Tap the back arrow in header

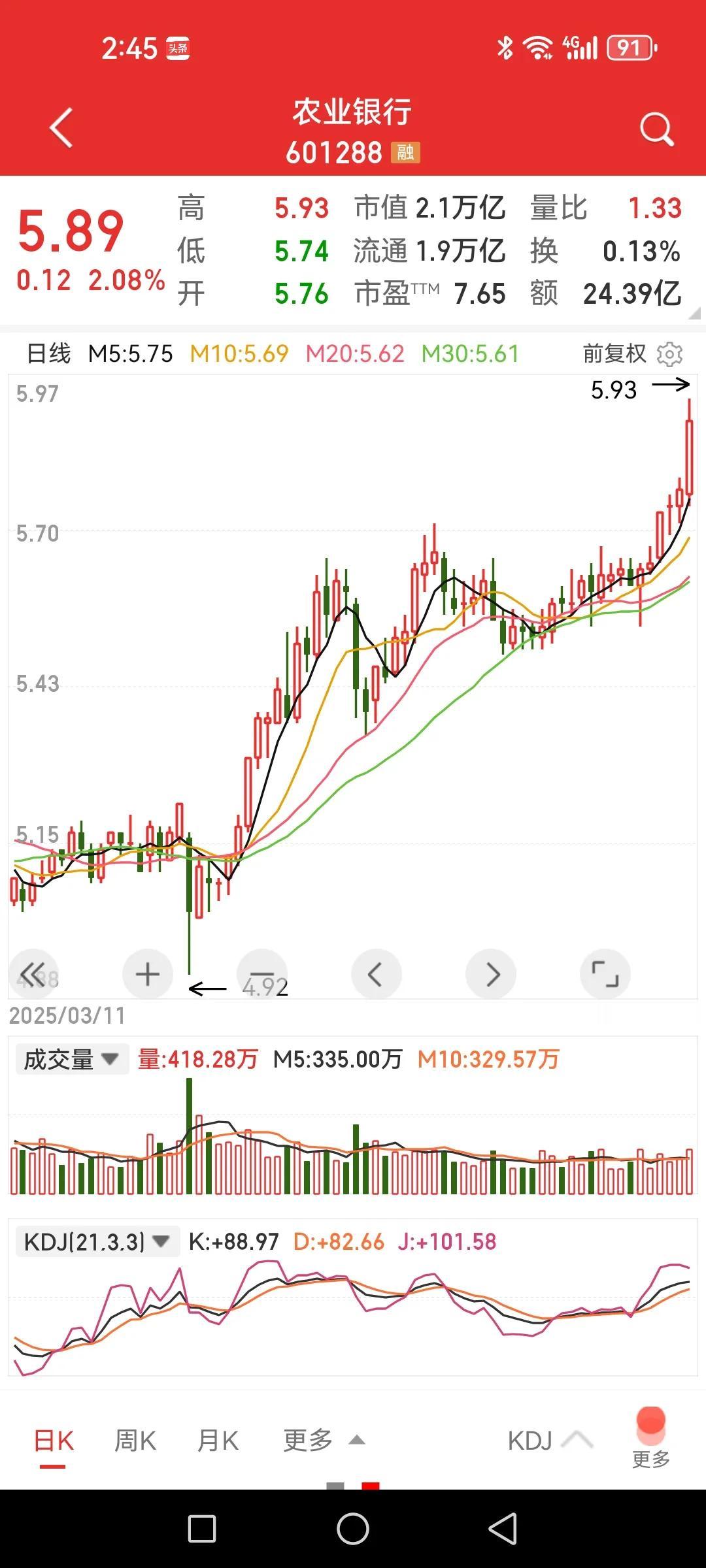click(61, 128)
